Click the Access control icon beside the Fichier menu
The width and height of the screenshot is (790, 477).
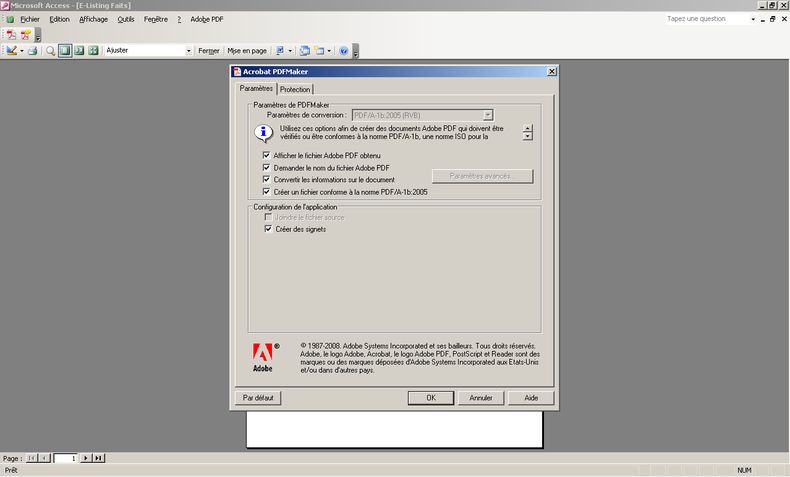point(10,19)
